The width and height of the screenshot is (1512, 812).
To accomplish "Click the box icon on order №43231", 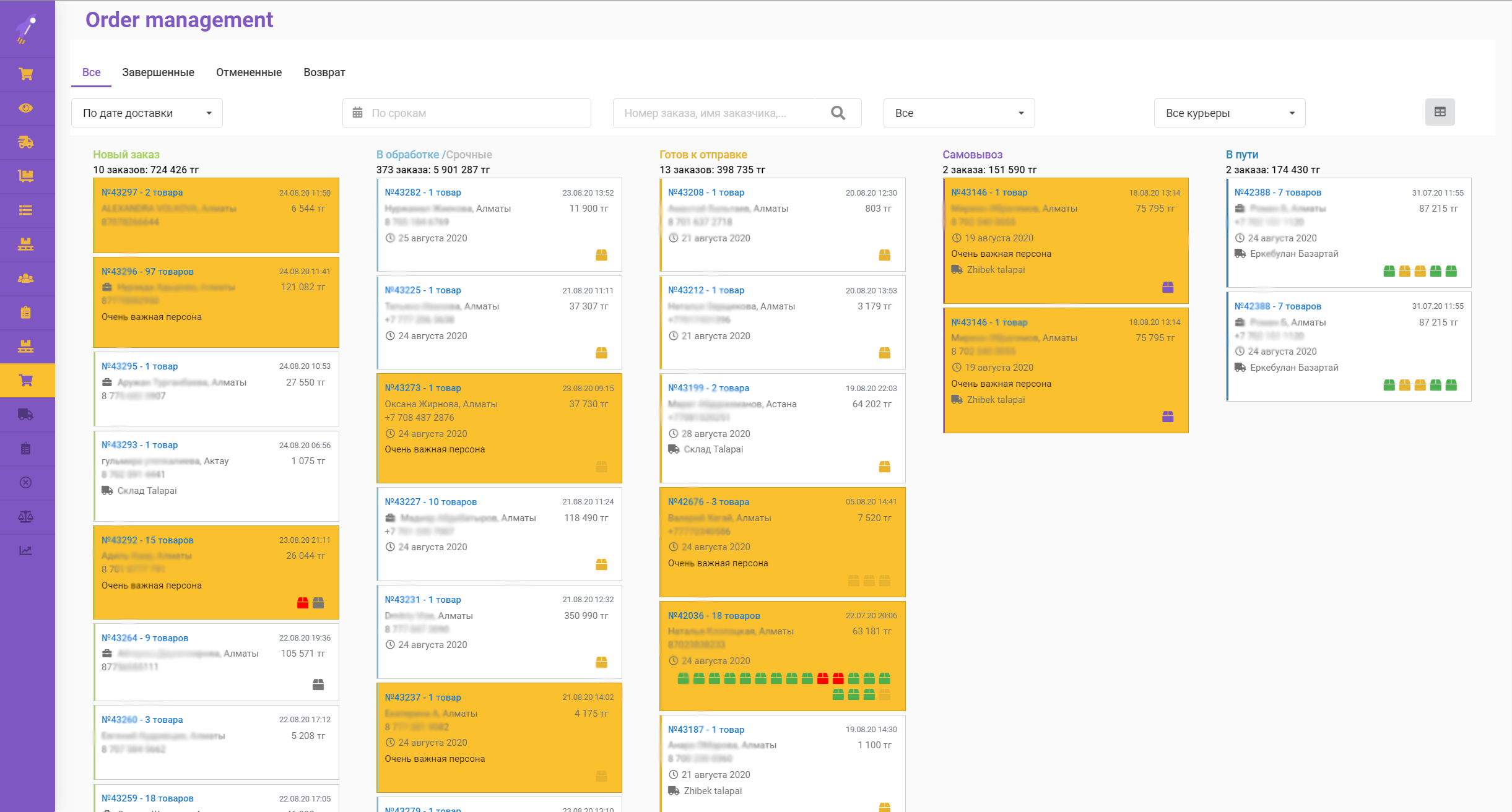I will coord(601,662).
